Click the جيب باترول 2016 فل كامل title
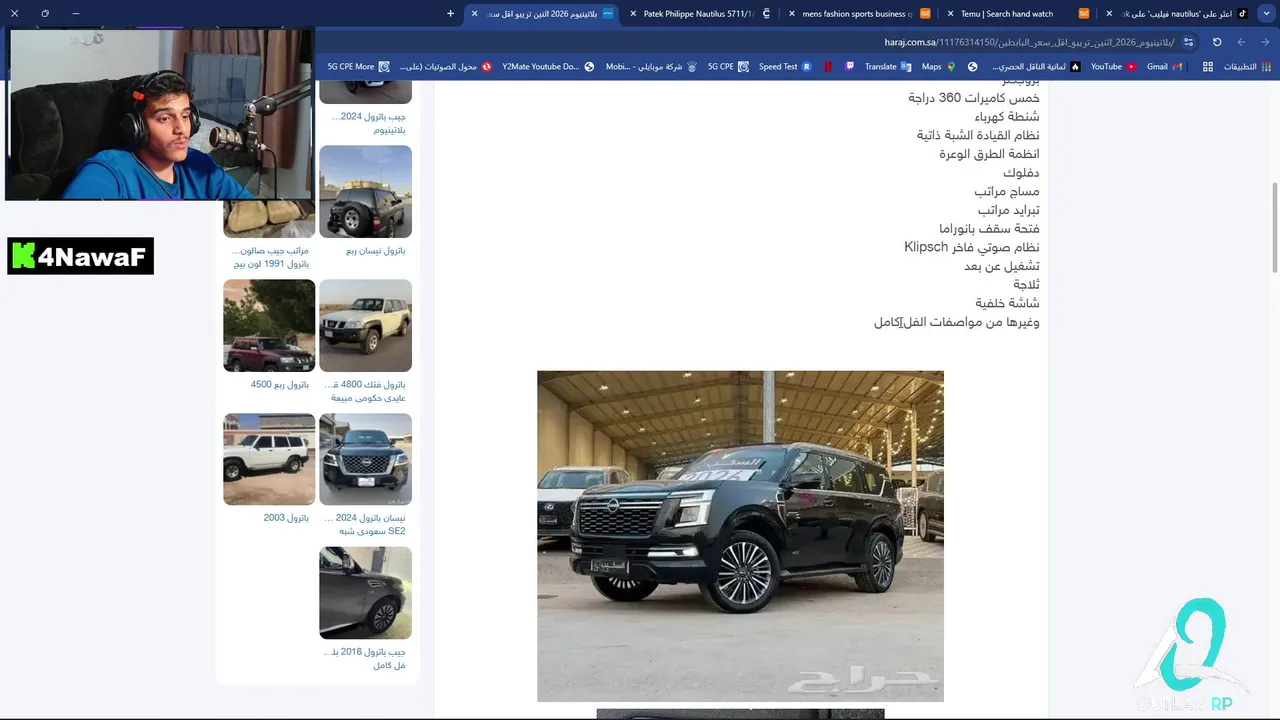 (365, 658)
